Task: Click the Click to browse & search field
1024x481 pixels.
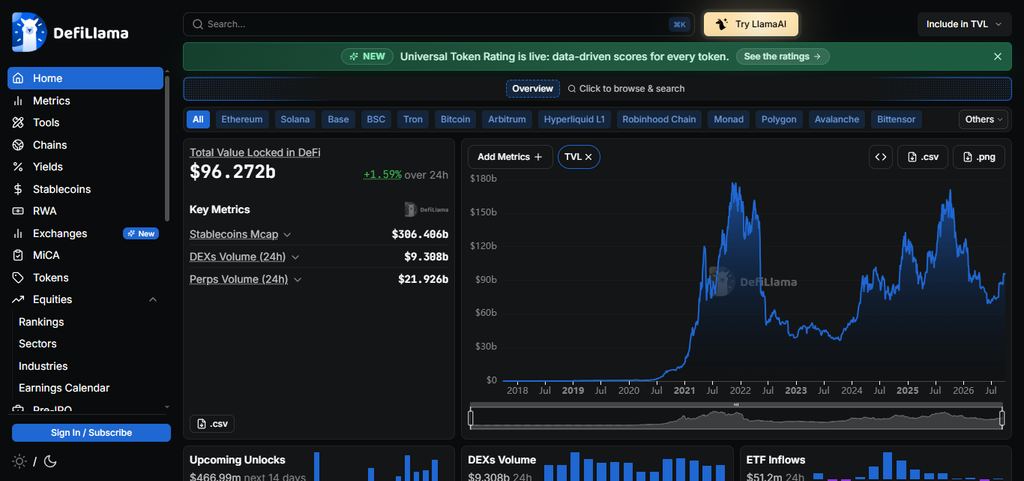Action: [626, 89]
